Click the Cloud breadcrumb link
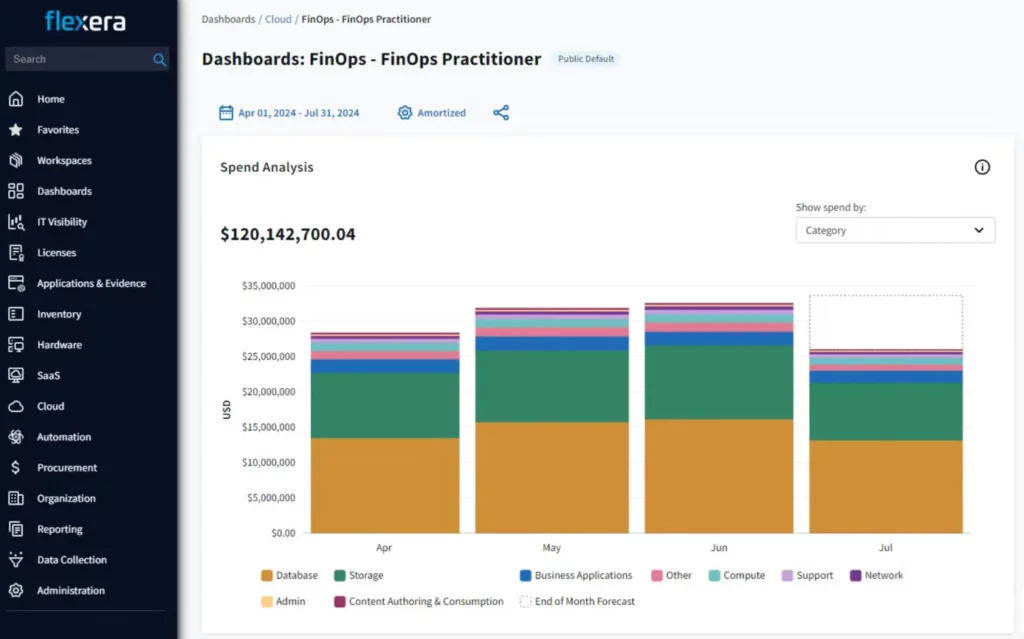Screen dimensions: 1024x639 278,19
